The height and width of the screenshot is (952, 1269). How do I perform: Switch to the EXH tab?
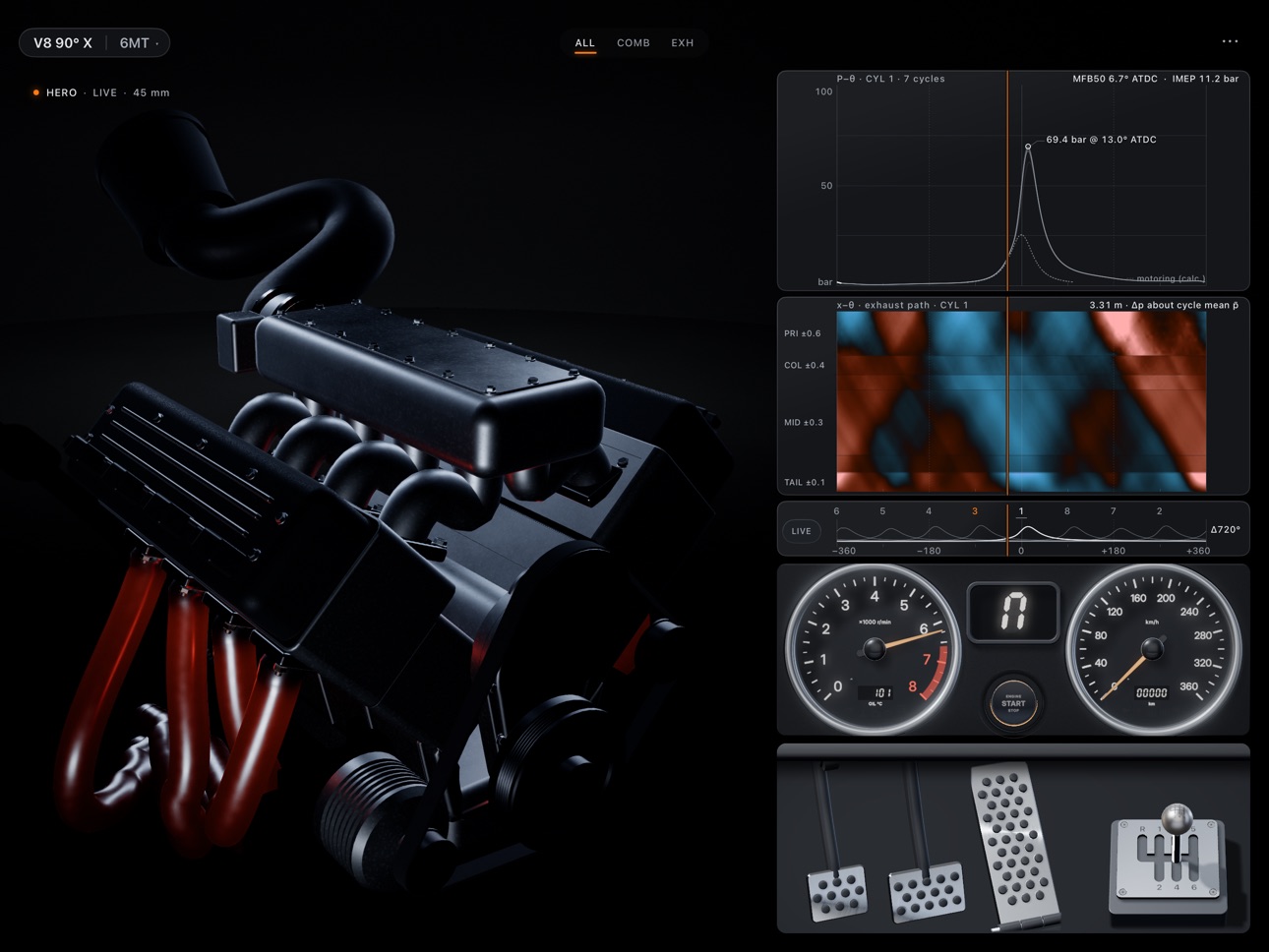click(x=683, y=43)
